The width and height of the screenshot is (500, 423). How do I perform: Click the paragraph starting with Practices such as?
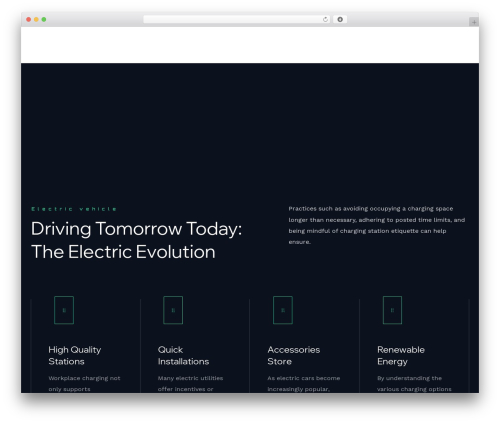pyautogui.click(x=377, y=225)
